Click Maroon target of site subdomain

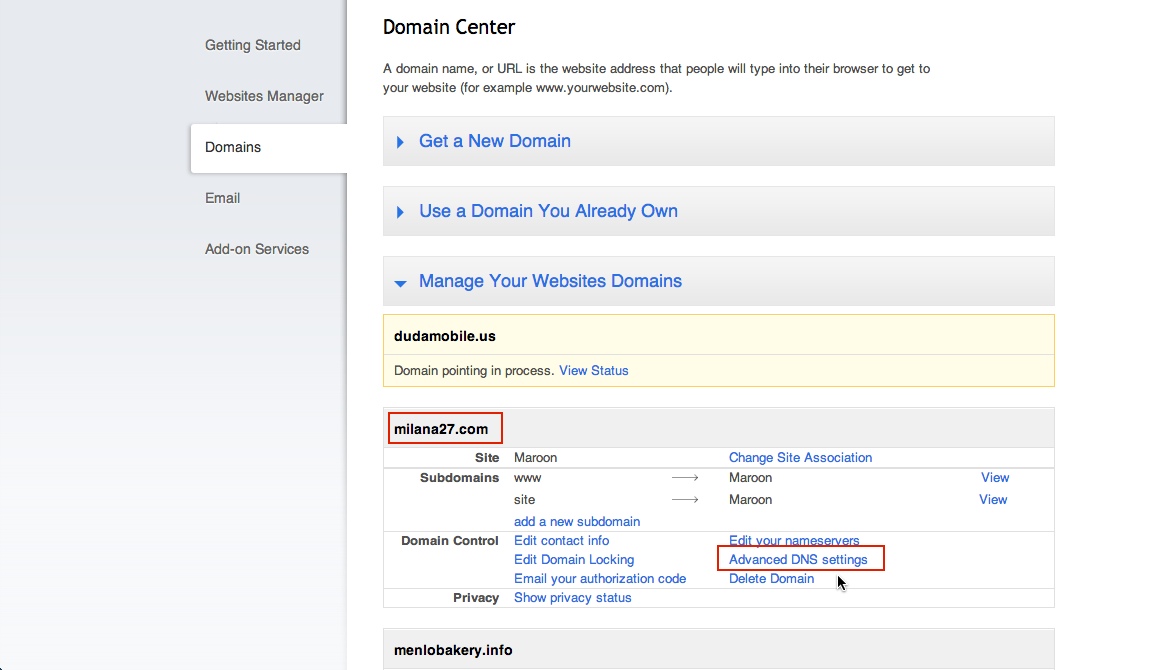750,500
